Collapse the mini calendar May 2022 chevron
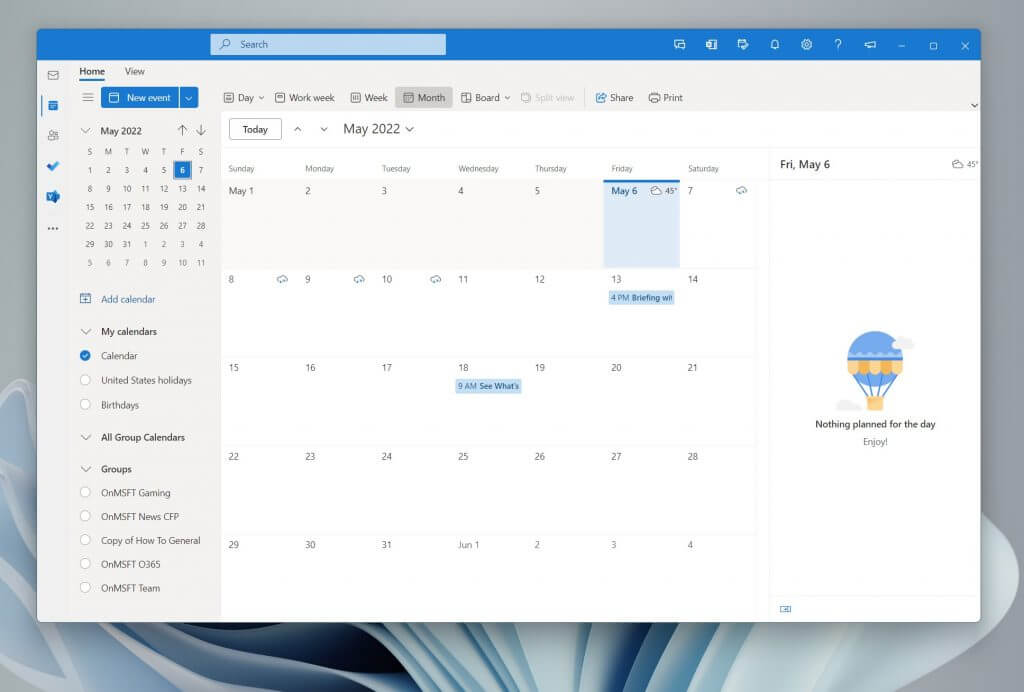The width and height of the screenshot is (1024, 692). point(86,131)
